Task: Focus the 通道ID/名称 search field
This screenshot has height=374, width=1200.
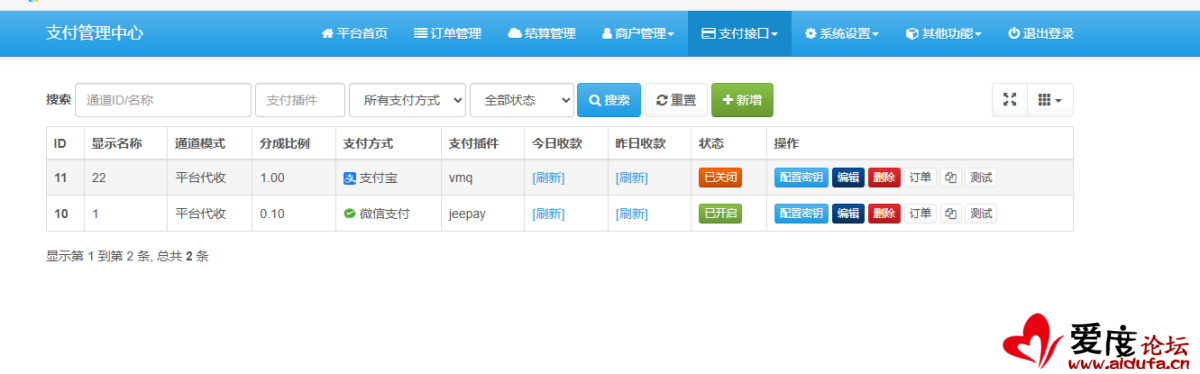Action: pyautogui.click(x=163, y=100)
